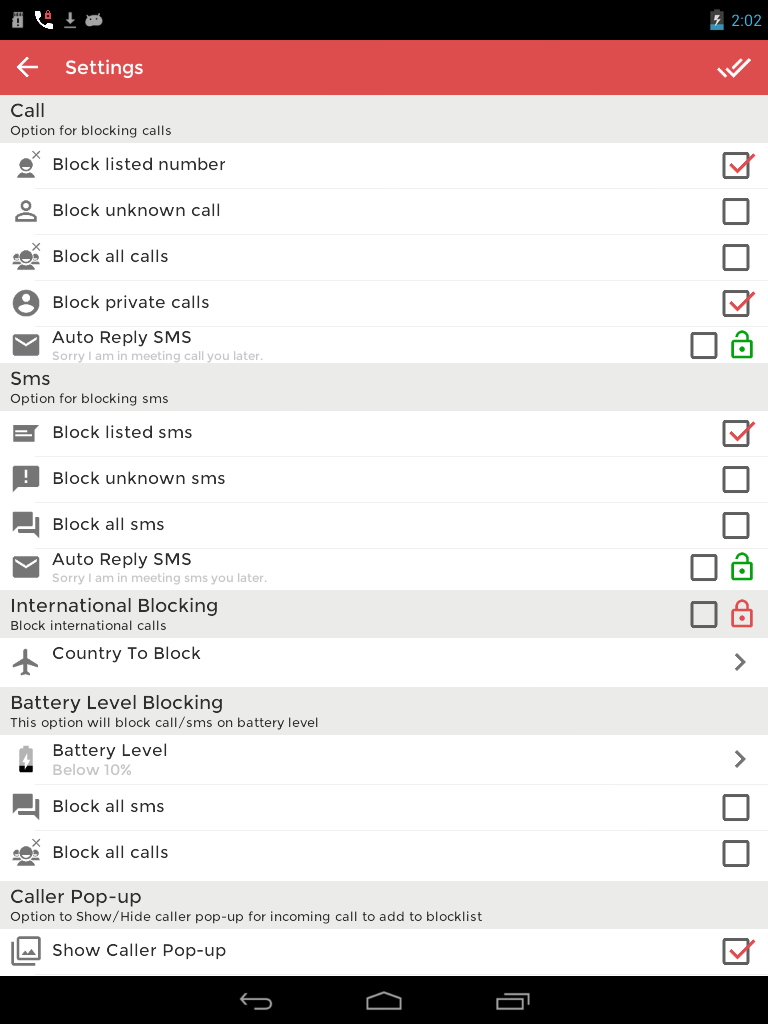This screenshot has width=768, height=1024.
Task: Disable Show Caller Pop-up checkbox
Action: (x=736, y=951)
